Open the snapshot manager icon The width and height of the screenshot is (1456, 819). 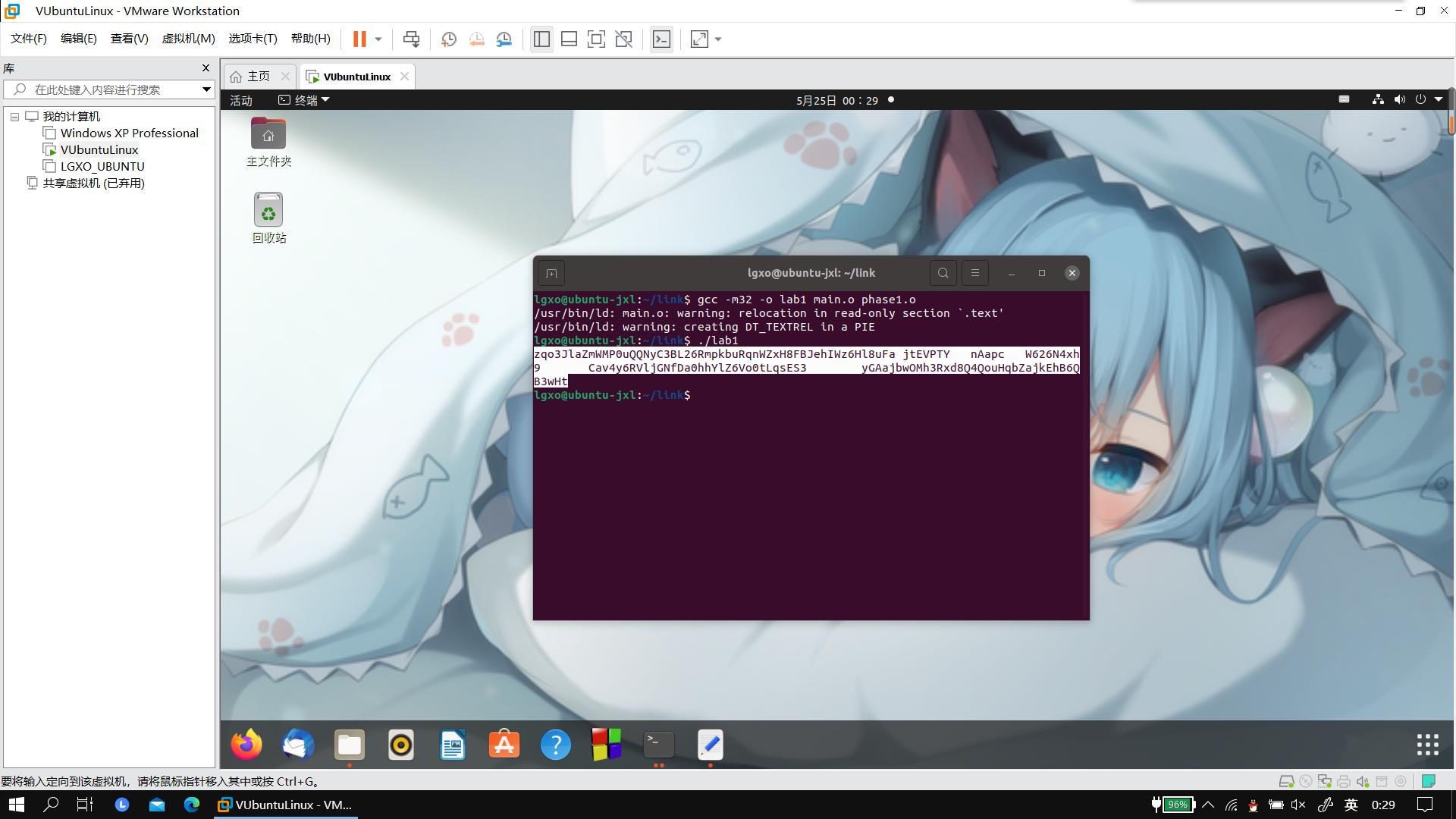[504, 39]
